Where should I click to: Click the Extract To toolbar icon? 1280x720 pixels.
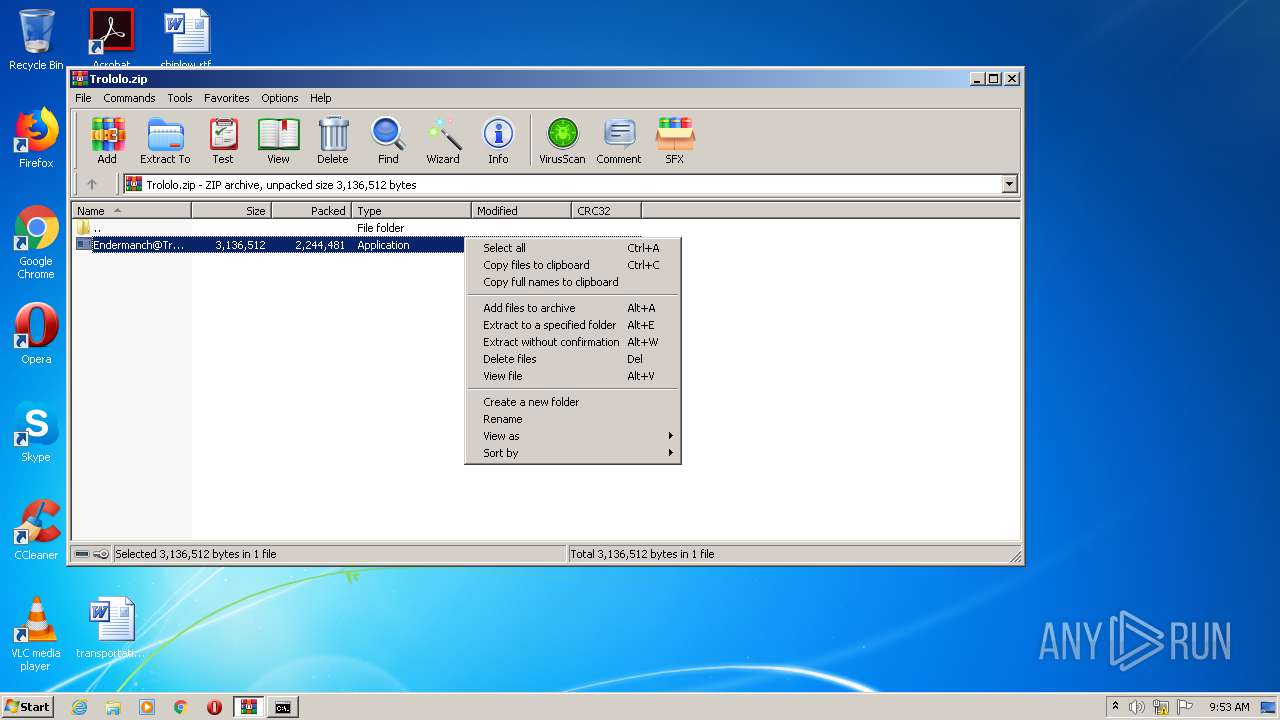coord(165,141)
